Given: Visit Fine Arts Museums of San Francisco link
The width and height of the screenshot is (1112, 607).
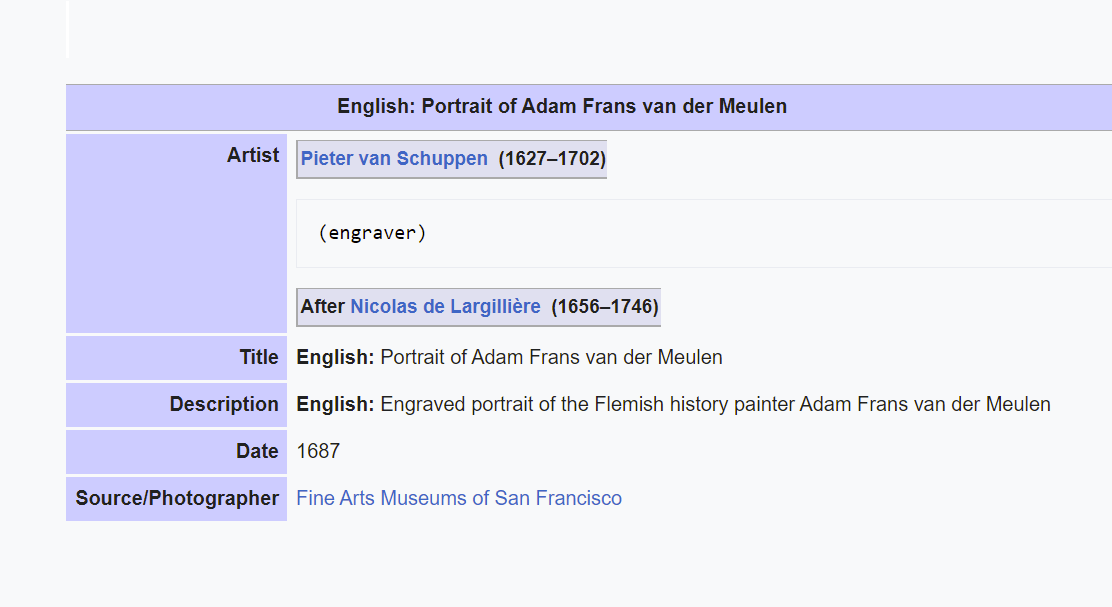Looking at the screenshot, I should (459, 498).
